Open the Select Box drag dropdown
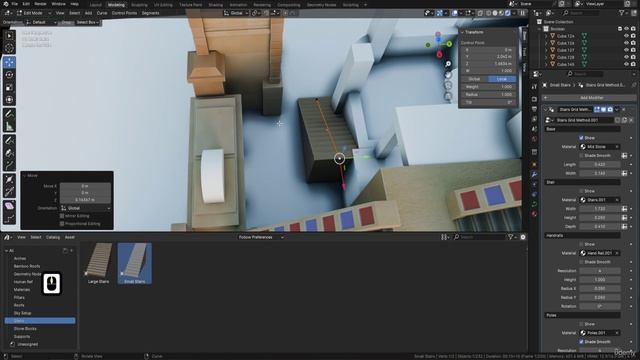The image size is (640, 360). pos(87,22)
